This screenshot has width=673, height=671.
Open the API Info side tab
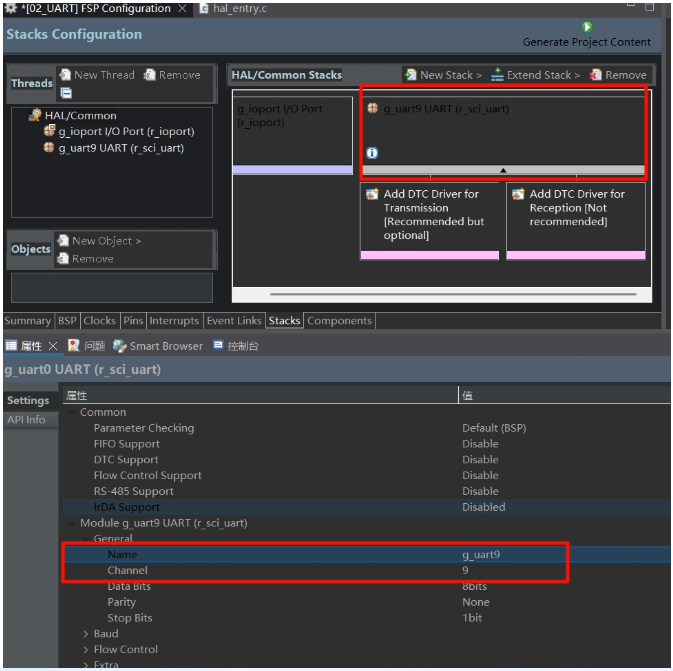26,419
